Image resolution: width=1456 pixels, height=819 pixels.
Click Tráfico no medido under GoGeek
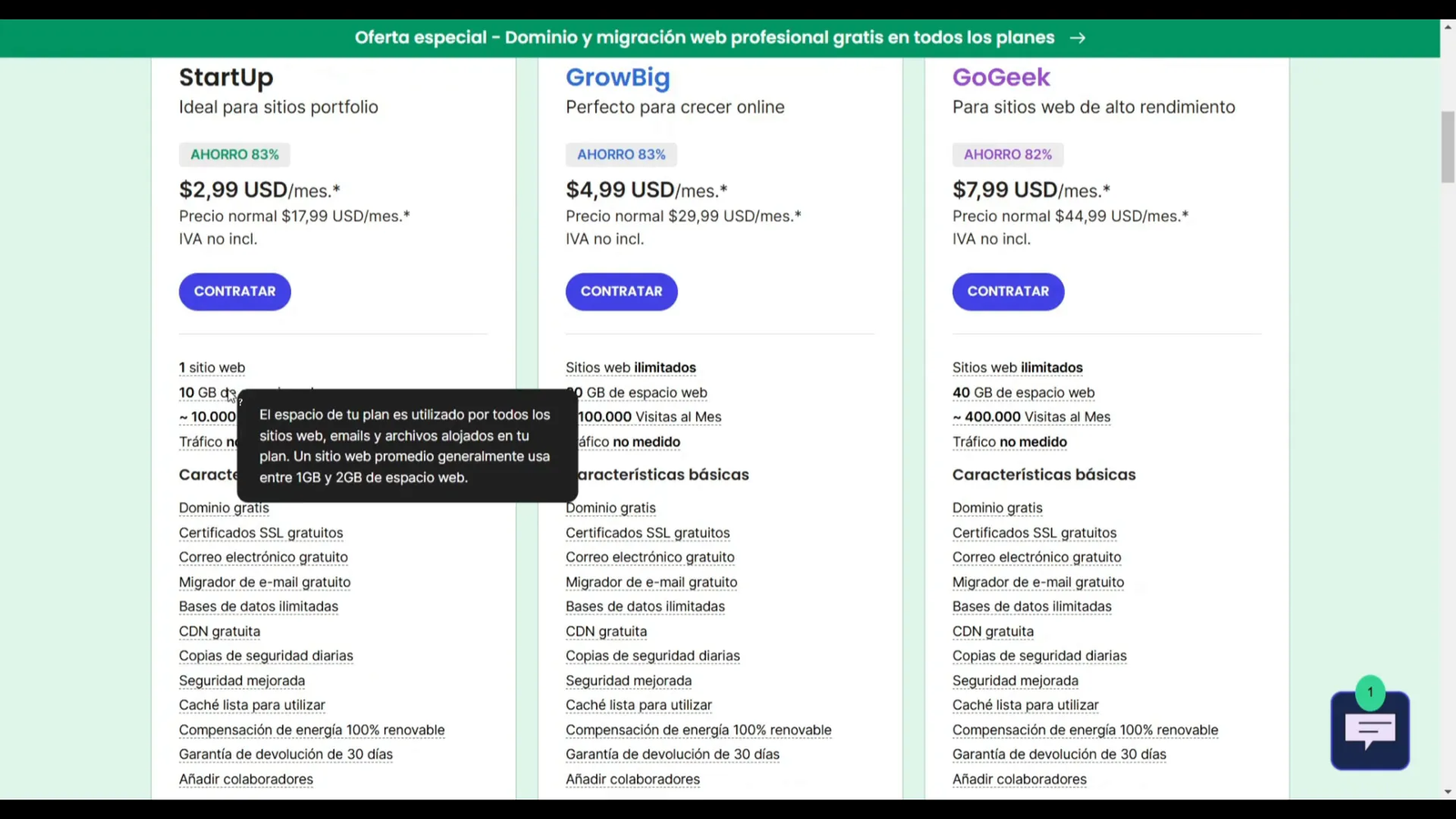(1009, 441)
